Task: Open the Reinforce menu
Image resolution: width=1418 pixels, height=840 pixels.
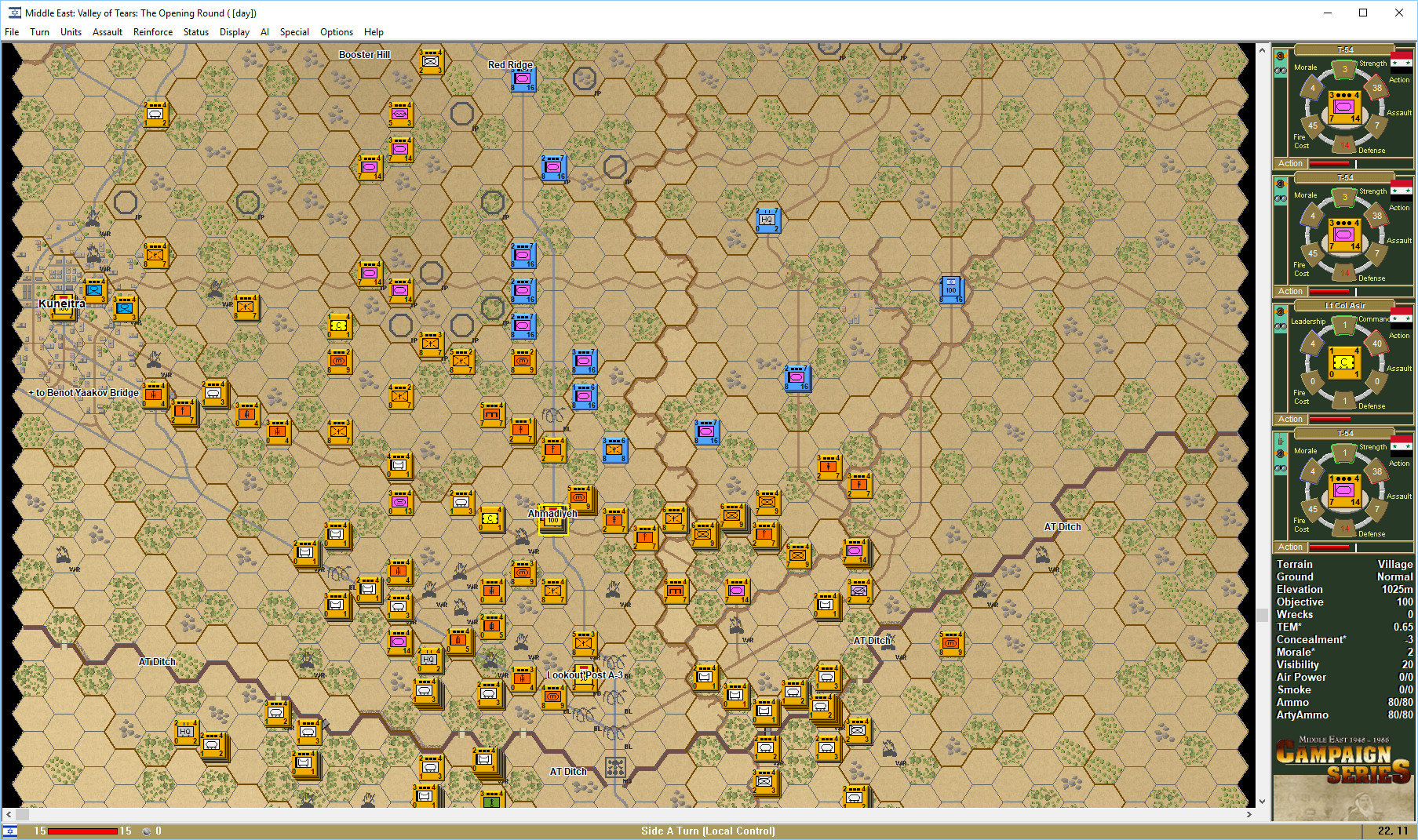Action: point(153,32)
